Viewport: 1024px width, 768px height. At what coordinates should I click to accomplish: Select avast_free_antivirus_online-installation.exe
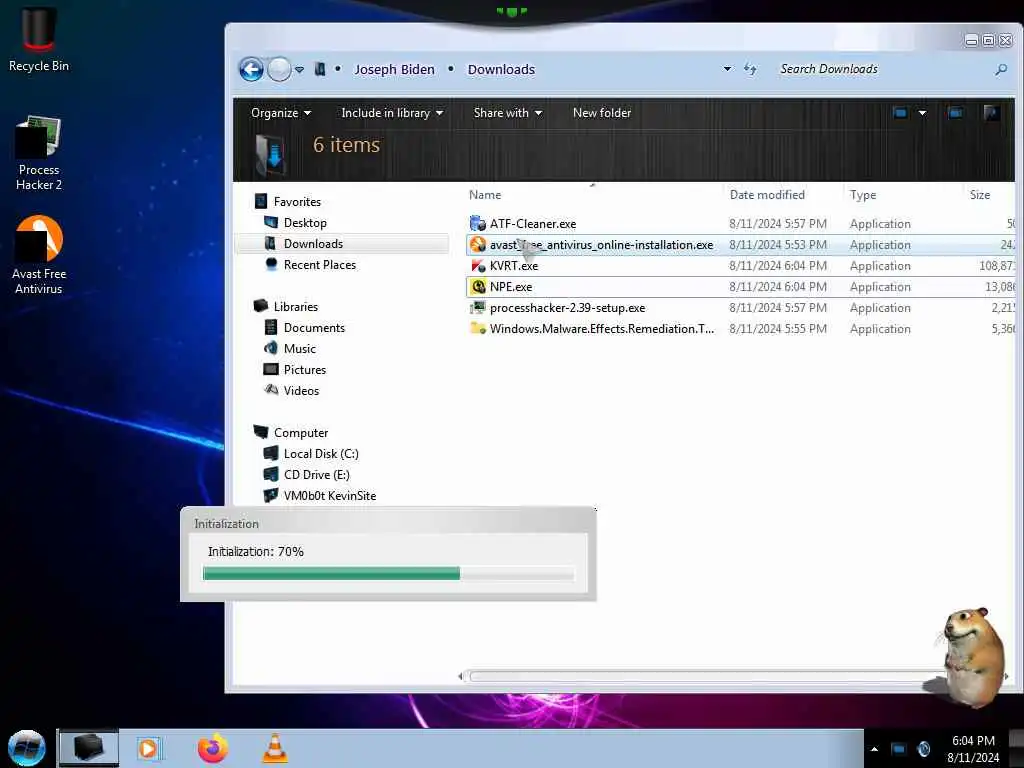tap(741, 245)
